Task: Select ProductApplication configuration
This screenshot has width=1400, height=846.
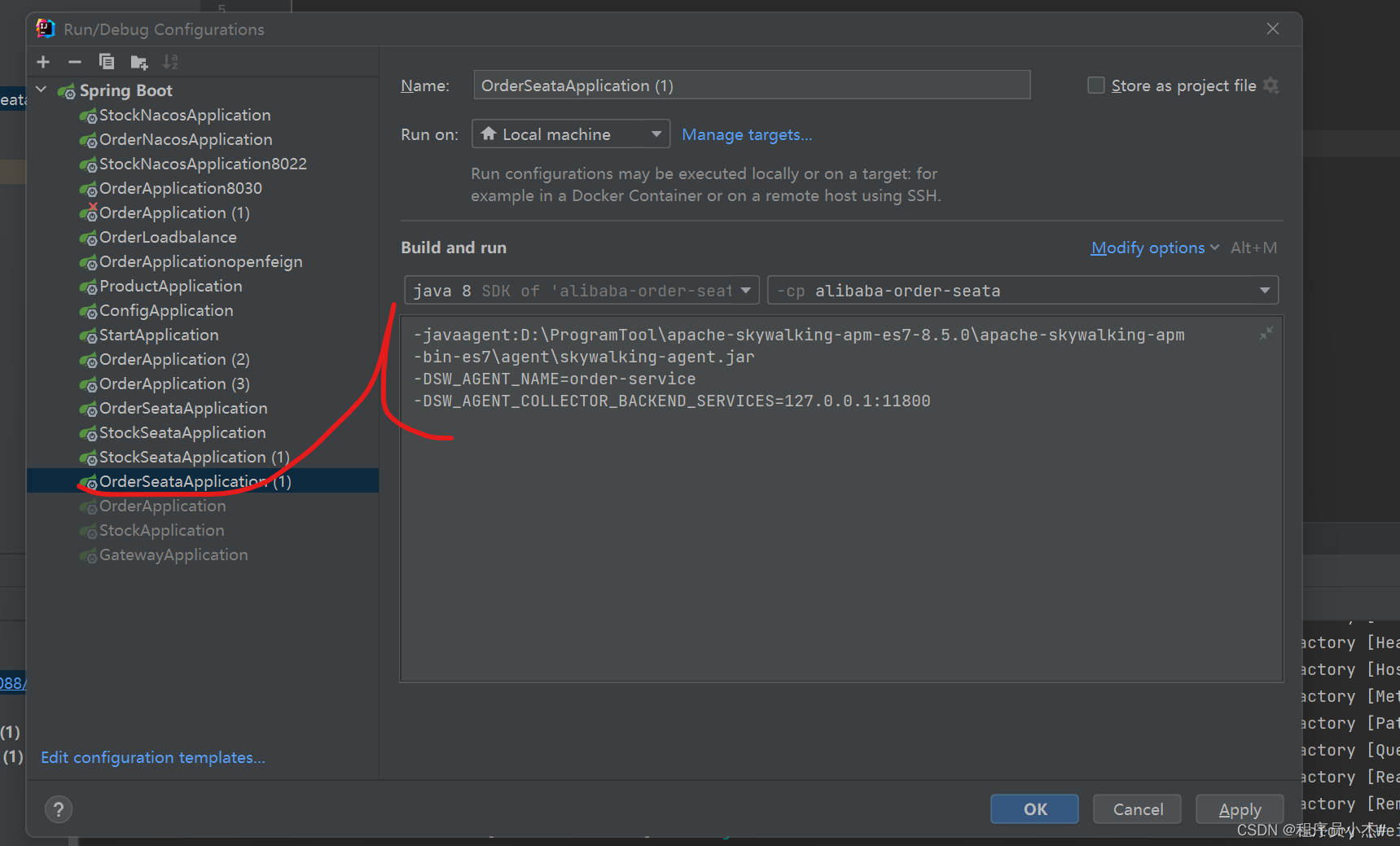Action: tap(170, 286)
